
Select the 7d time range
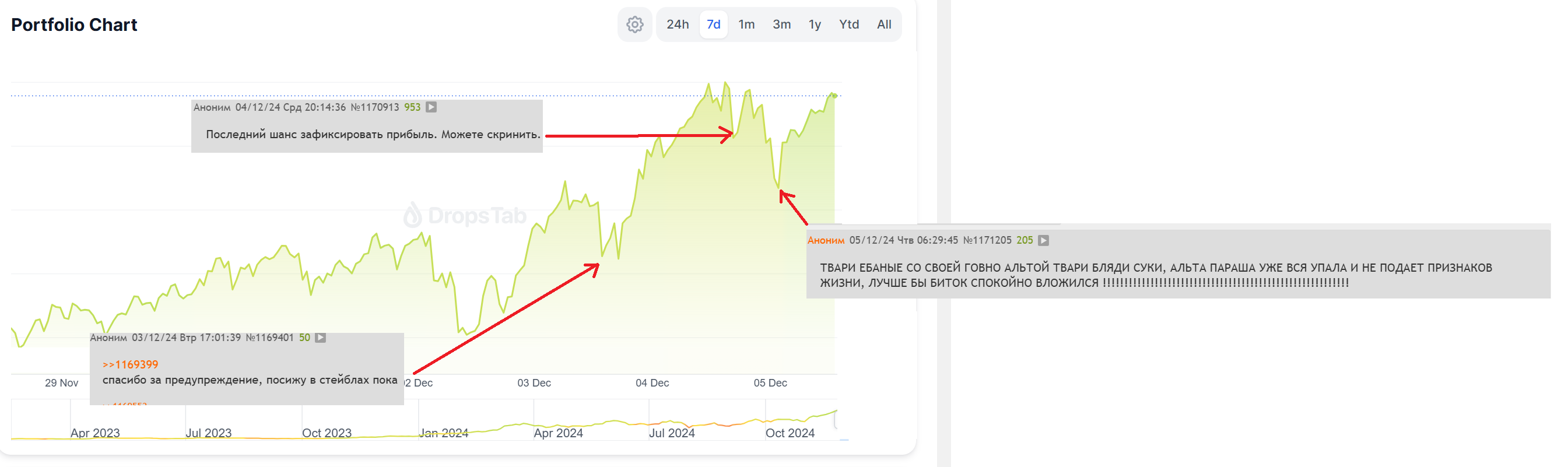click(x=713, y=24)
